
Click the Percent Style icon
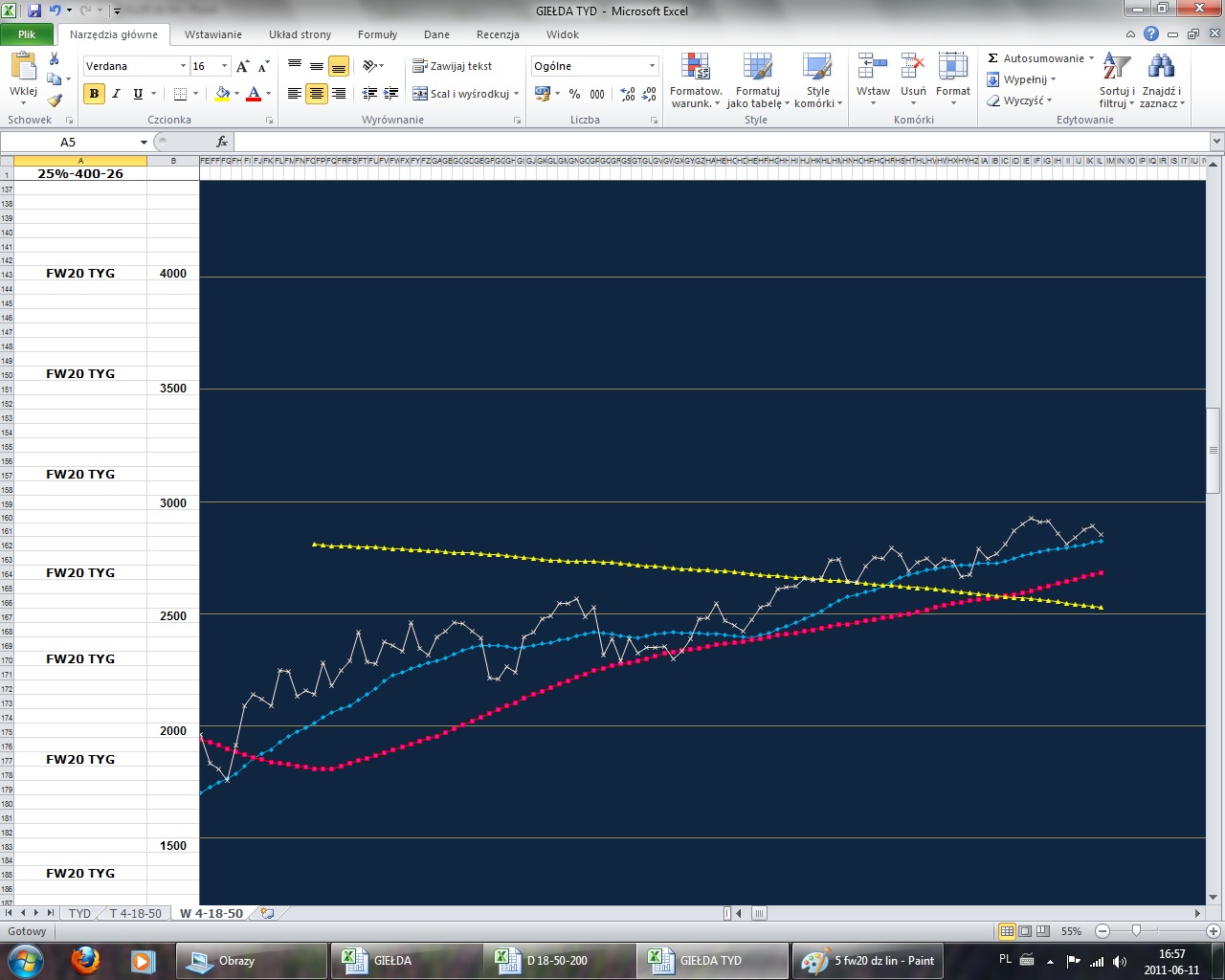(574, 94)
